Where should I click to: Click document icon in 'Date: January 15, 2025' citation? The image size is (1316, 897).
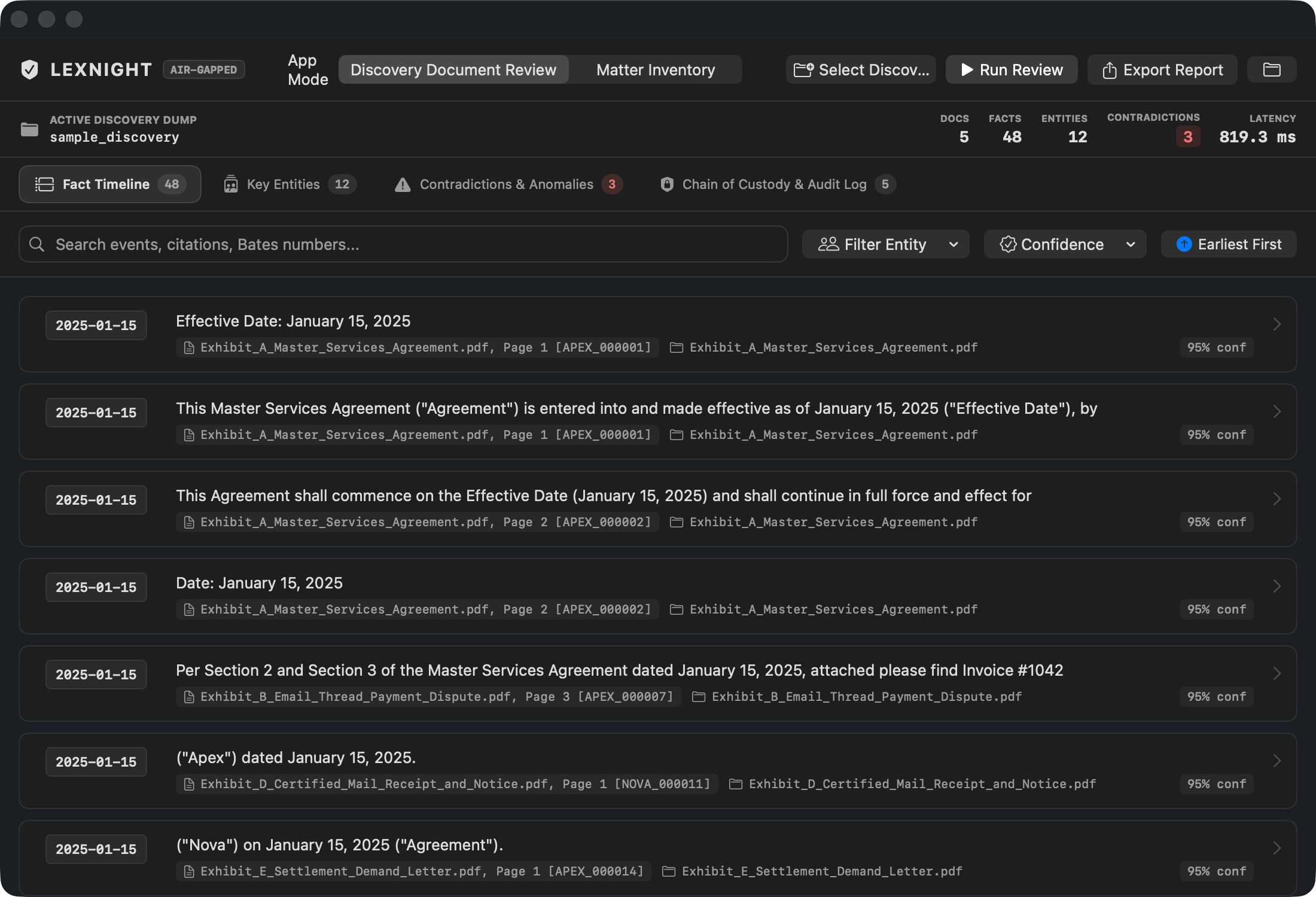[x=189, y=609]
